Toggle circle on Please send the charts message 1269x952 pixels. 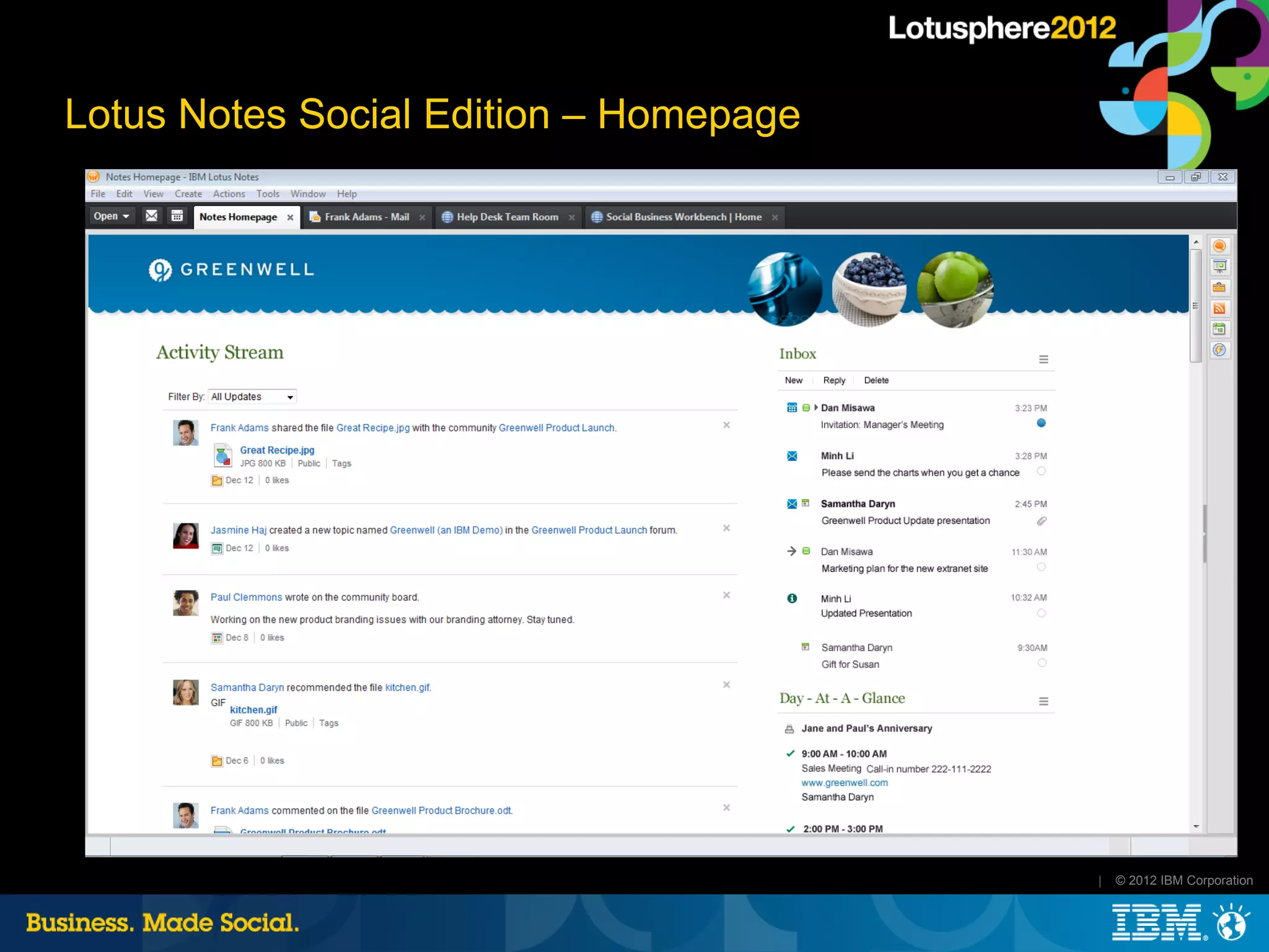click(x=1041, y=471)
